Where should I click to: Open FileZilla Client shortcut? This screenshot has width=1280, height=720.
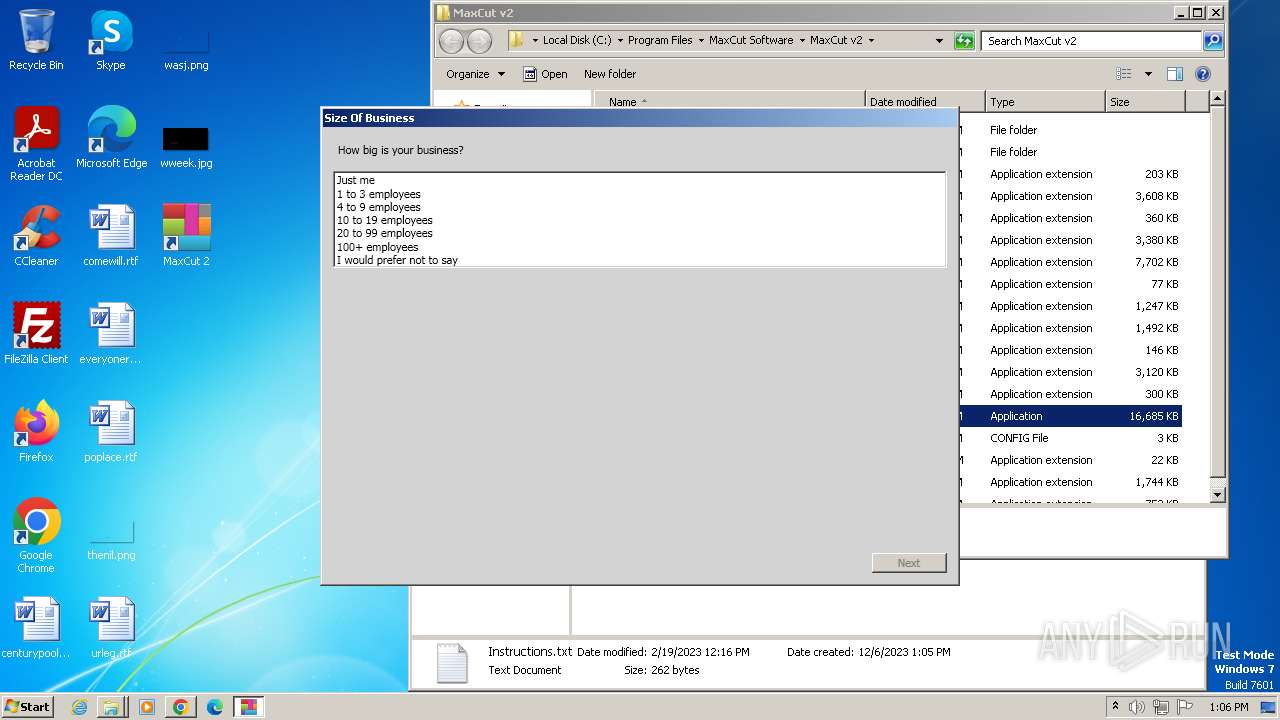tap(36, 334)
